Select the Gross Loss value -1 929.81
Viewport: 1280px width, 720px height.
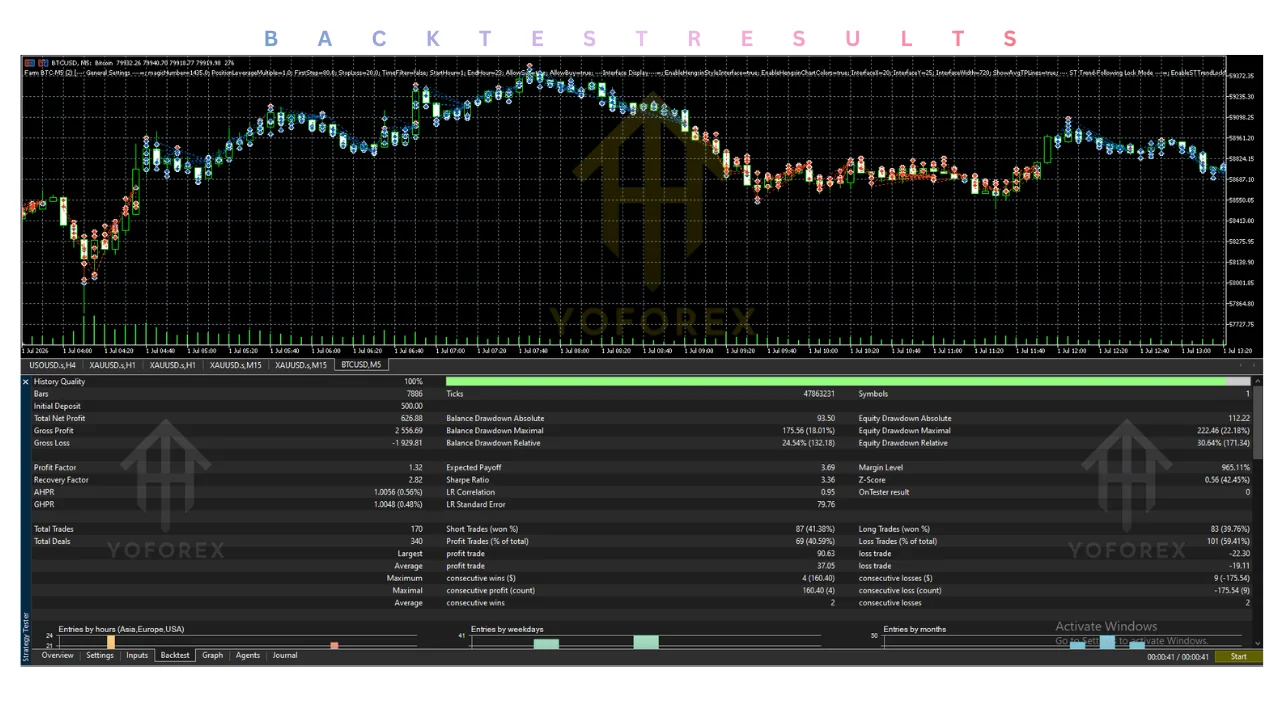click(x=407, y=443)
